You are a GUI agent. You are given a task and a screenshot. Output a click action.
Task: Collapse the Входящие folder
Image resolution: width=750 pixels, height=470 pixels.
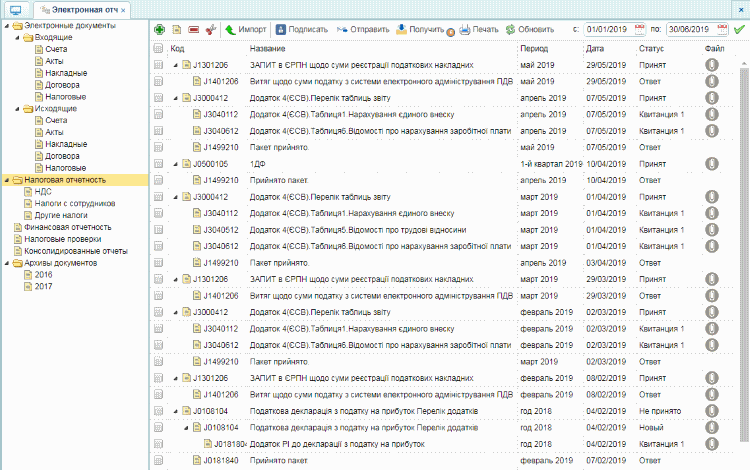click(17, 38)
